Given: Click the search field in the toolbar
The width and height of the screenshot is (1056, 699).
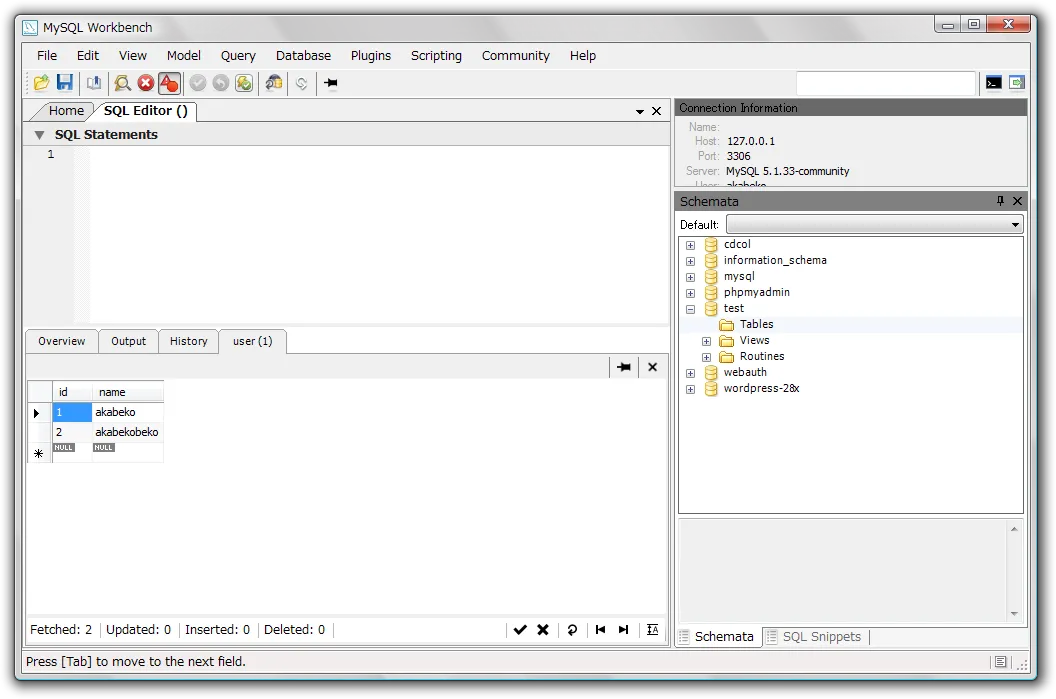Looking at the screenshot, I should pos(885,83).
